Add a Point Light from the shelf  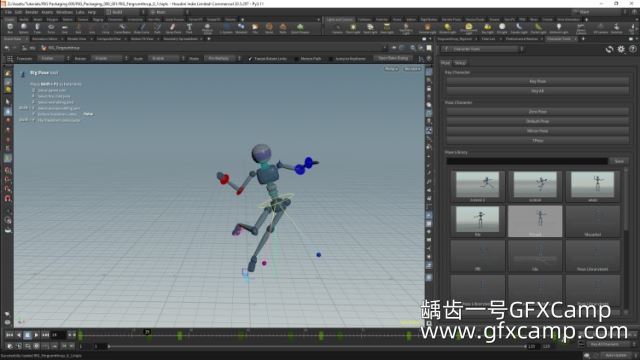(353, 28)
